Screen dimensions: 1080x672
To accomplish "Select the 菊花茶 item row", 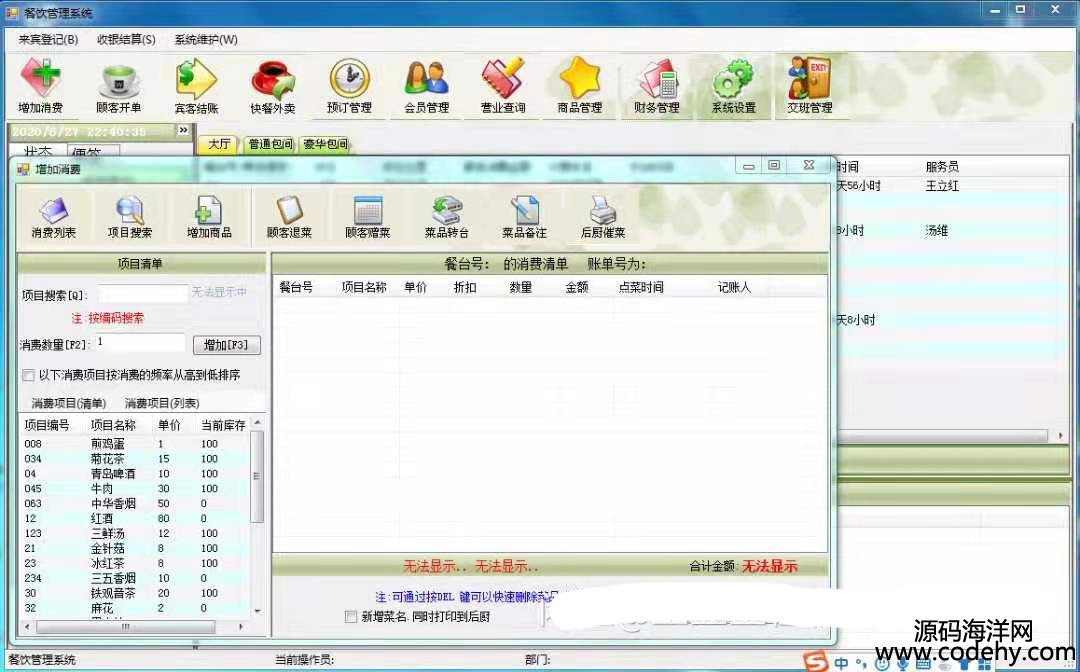I will 134,459.
